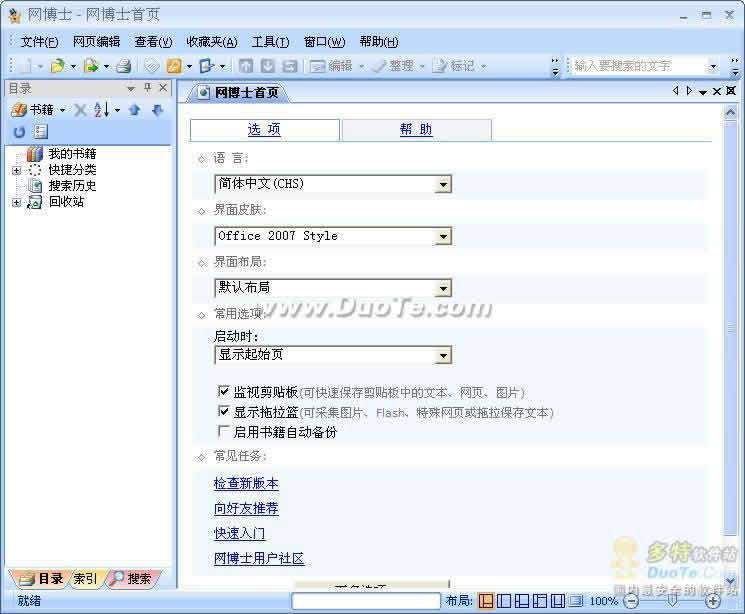Click the 书籍 book icon in 目录 panel
745x614 pixels.
pyautogui.click(x=19, y=110)
